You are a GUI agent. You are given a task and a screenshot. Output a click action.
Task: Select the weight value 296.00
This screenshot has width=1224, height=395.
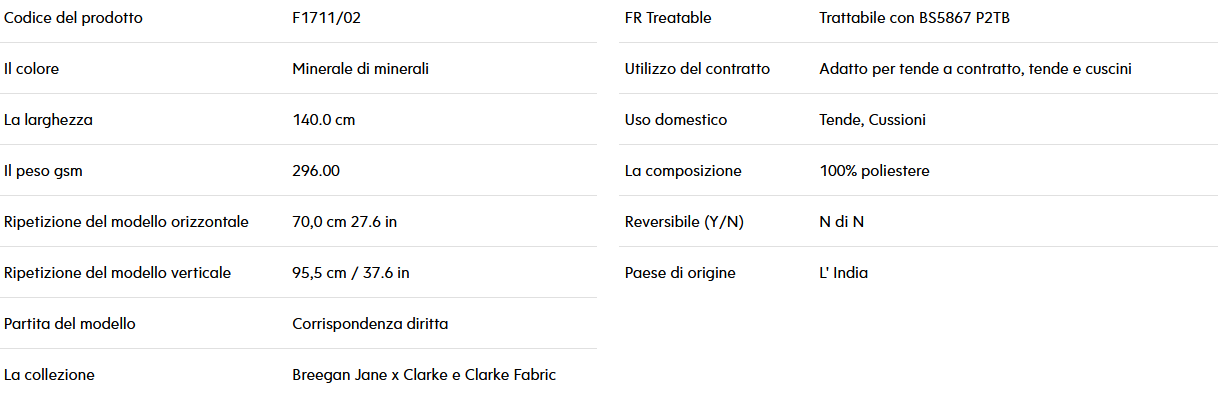coord(316,171)
